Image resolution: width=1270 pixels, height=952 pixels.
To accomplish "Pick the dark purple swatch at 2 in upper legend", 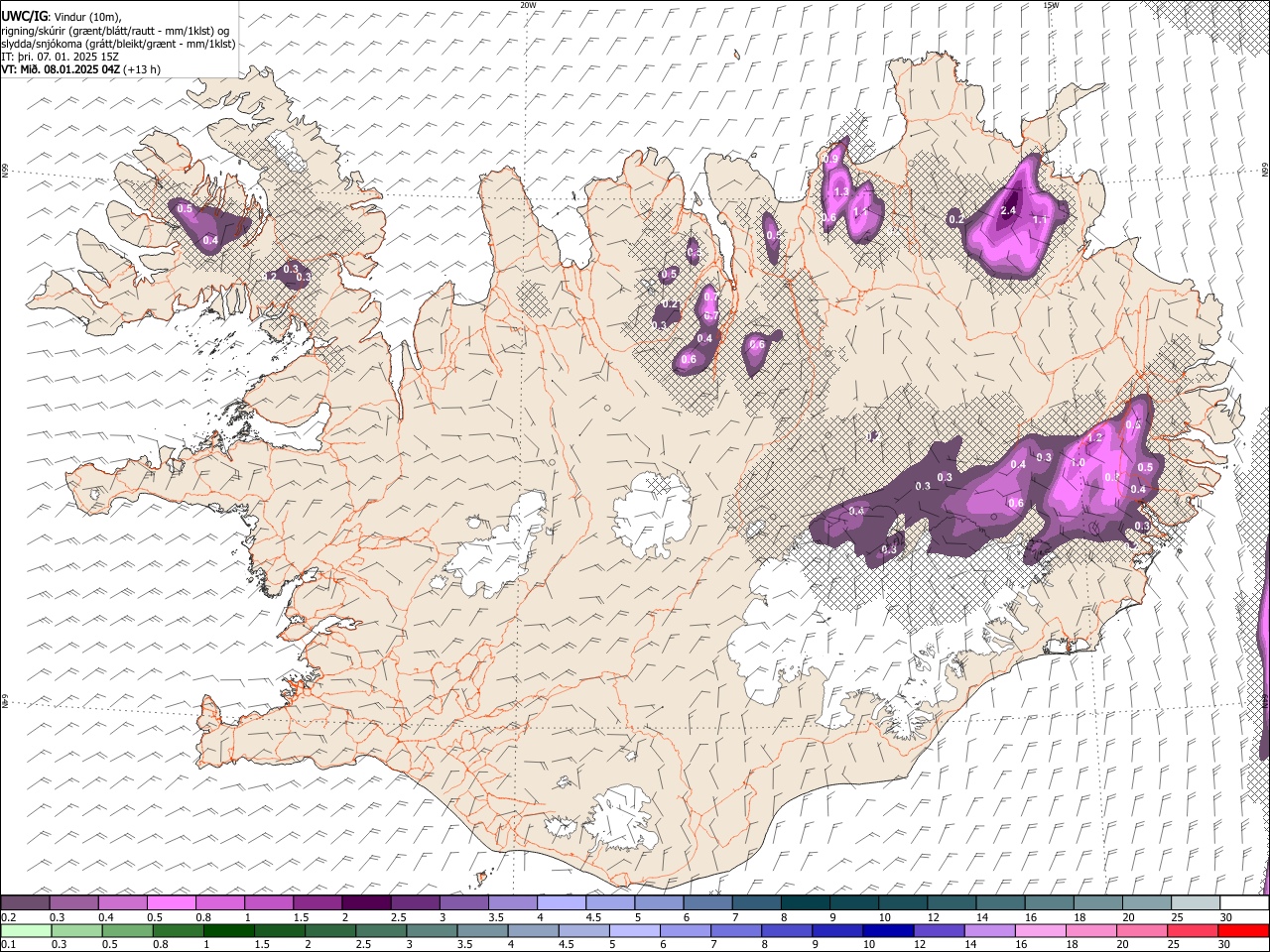I will [x=366, y=902].
